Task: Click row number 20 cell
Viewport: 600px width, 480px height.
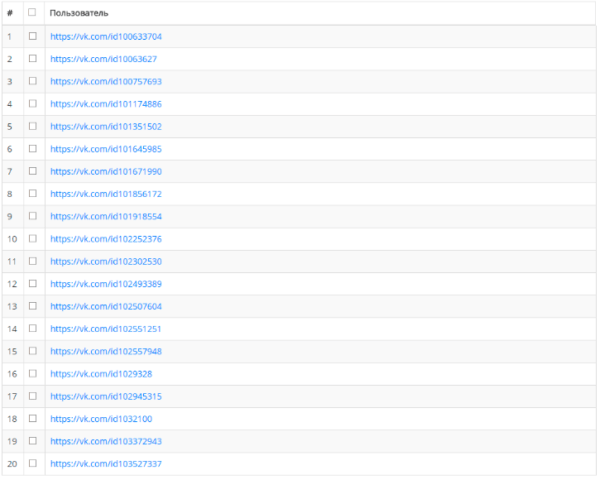Action: (x=13, y=464)
